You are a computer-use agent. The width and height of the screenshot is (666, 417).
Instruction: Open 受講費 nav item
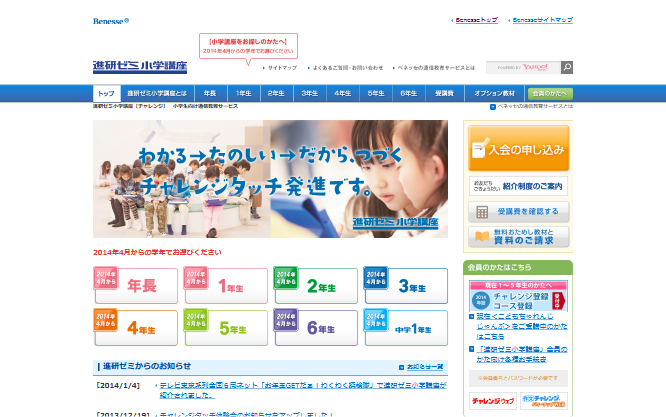(x=444, y=93)
